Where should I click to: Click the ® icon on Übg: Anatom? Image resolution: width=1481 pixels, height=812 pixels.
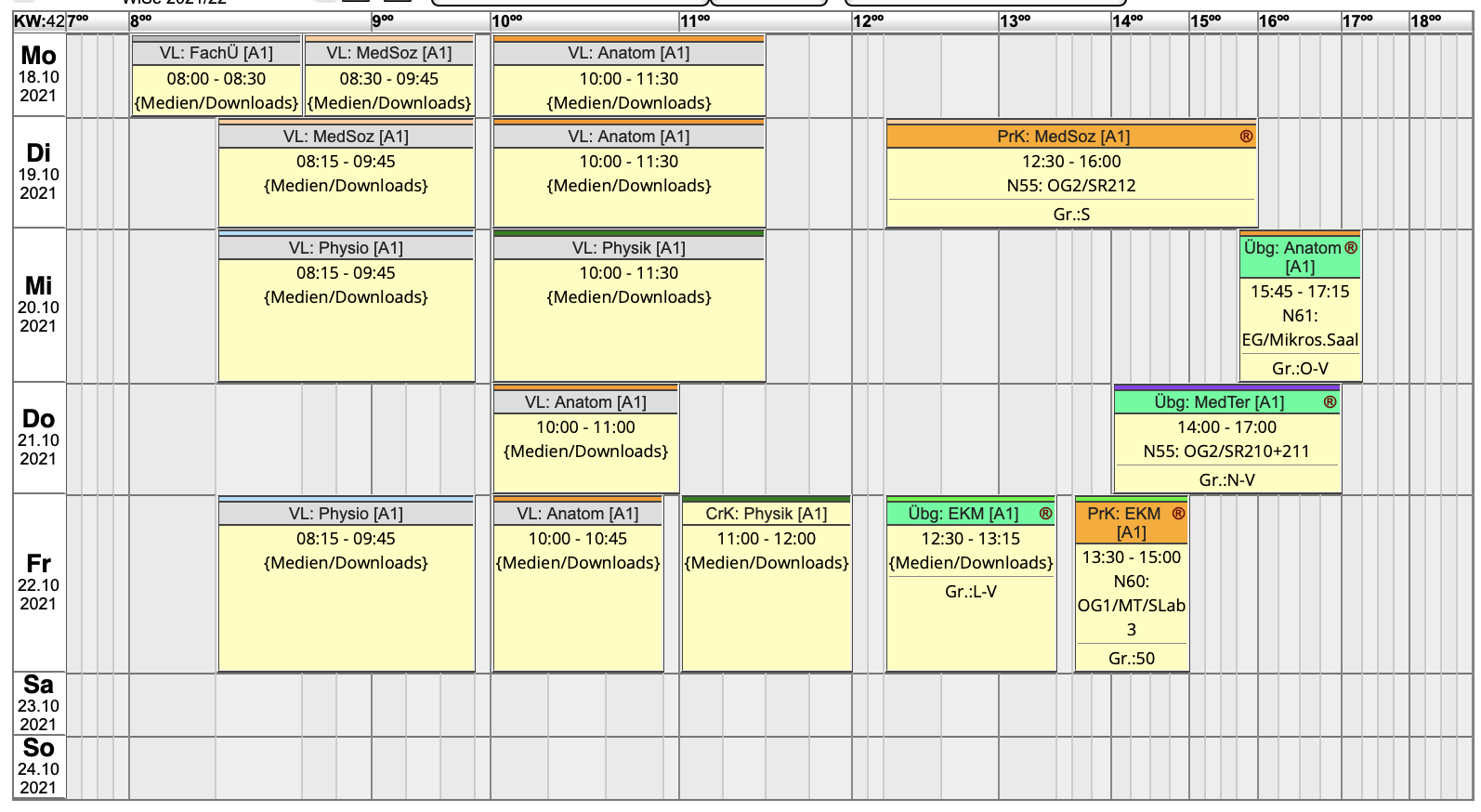click(x=1351, y=248)
